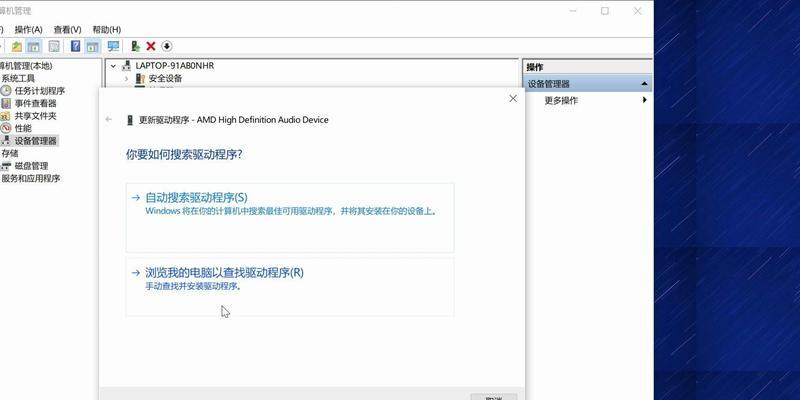Click the 取消 button in the driver dialog

click(493, 397)
